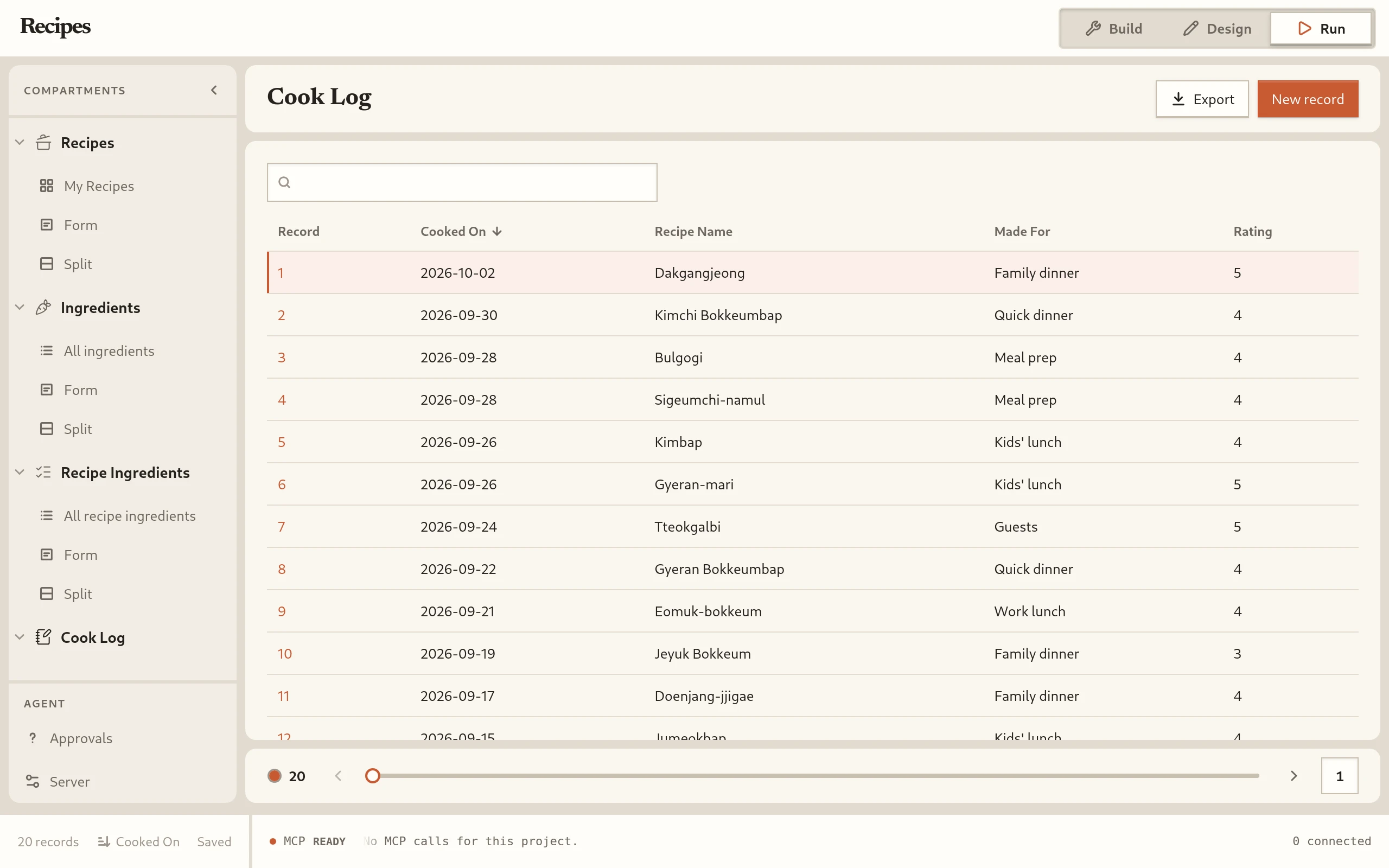
Task: Click the Recipes compartment icon
Action: point(43,142)
